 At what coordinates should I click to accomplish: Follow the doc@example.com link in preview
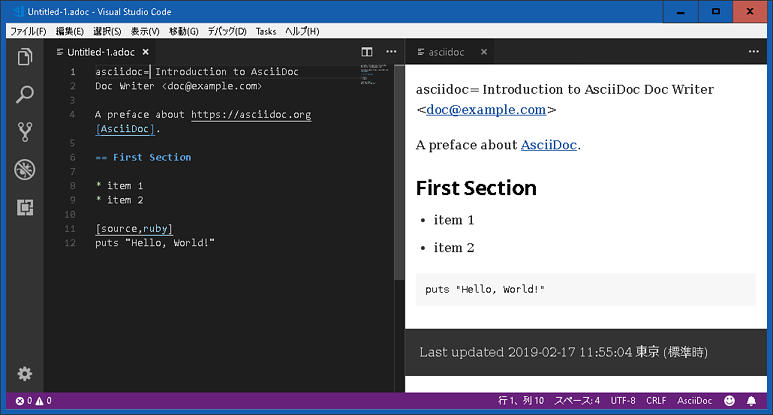pos(486,109)
